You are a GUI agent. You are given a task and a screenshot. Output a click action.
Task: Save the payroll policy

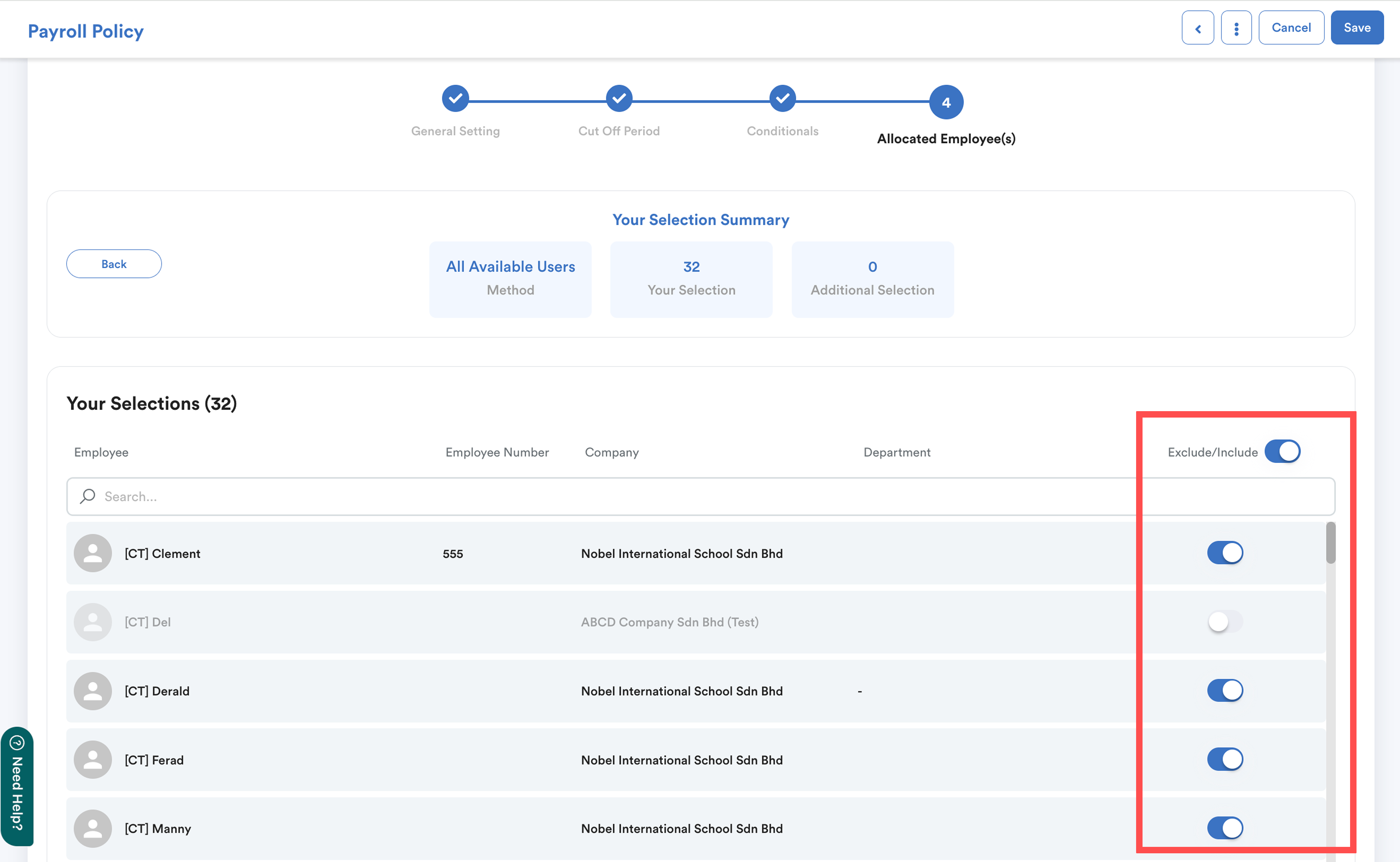click(x=1356, y=28)
